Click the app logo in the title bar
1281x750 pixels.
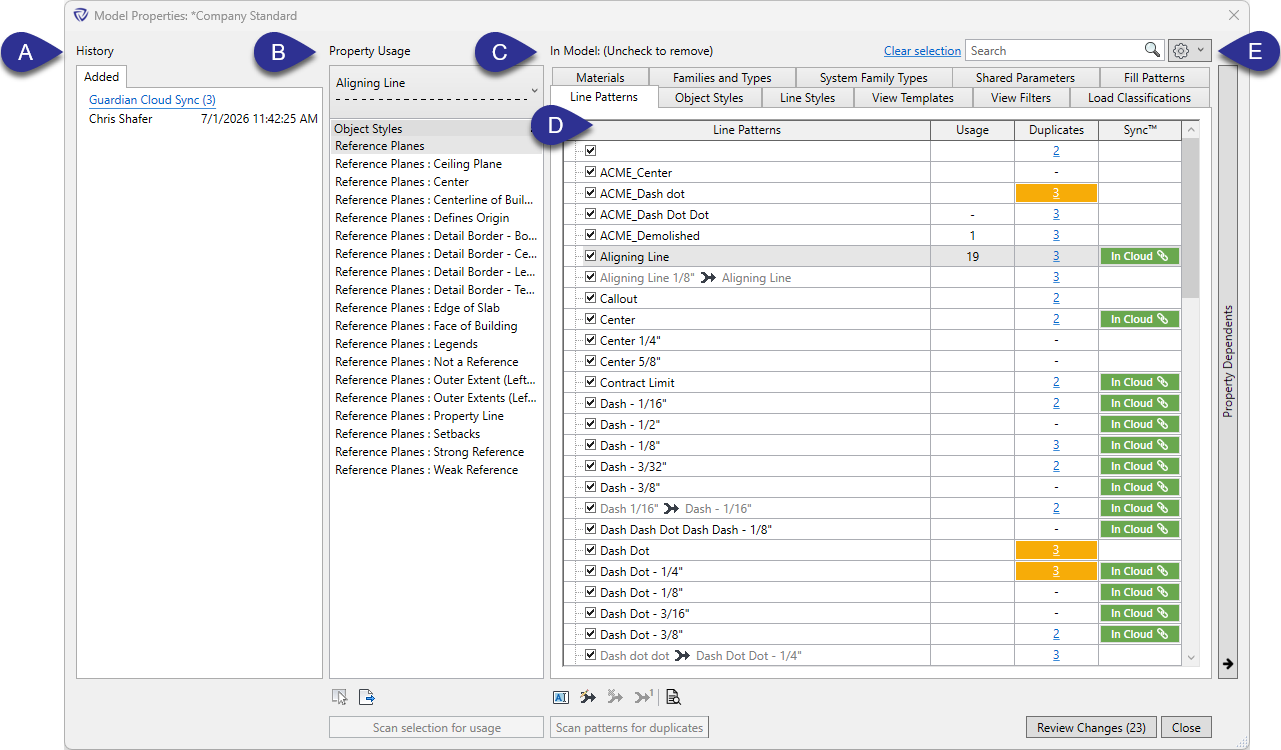coord(81,16)
